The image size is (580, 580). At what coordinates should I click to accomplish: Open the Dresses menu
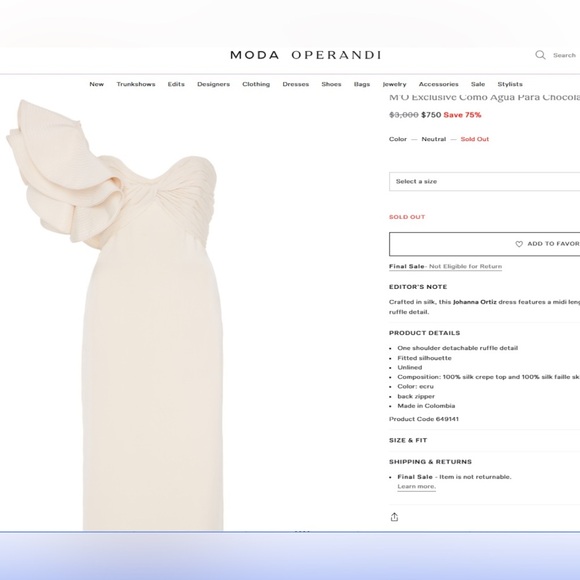tap(296, 84)
